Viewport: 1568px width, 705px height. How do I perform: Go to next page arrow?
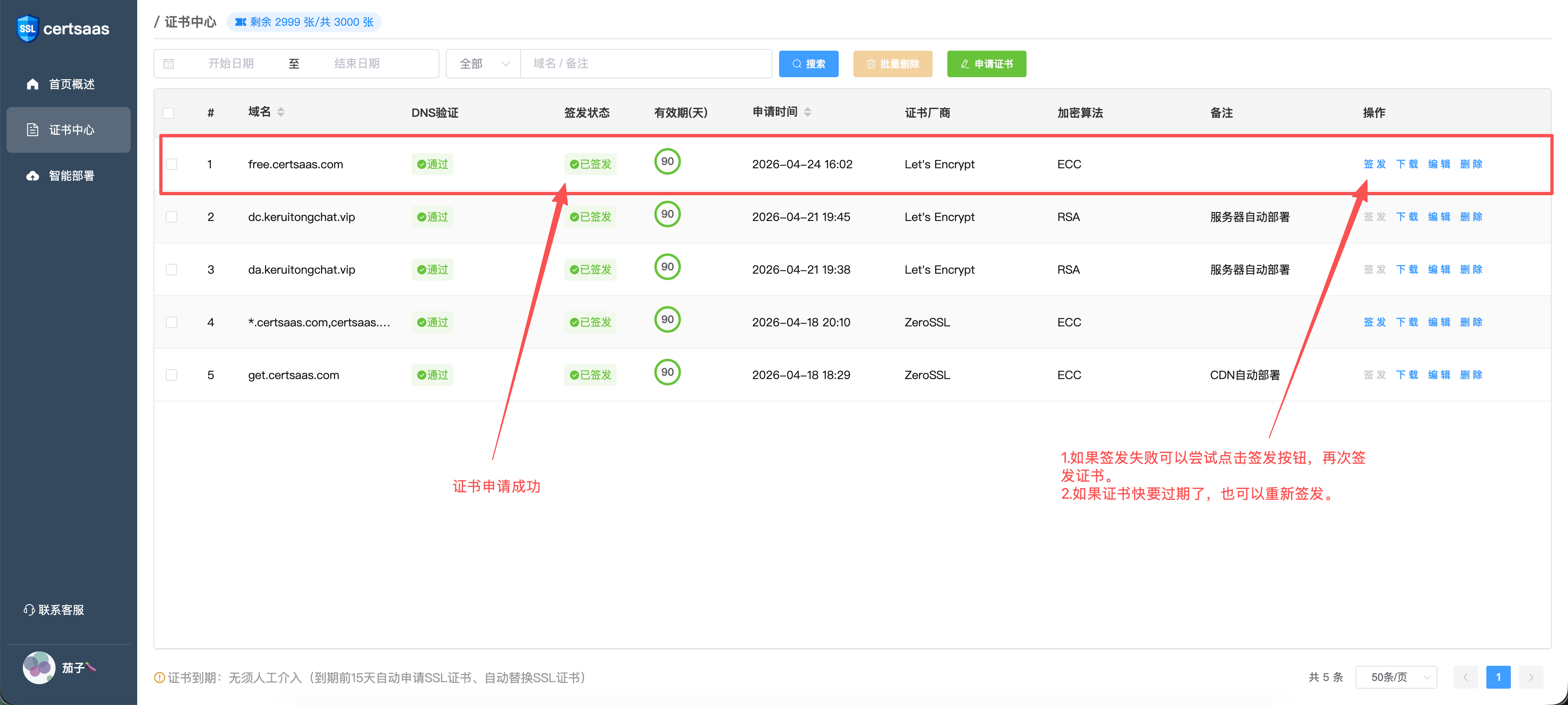tap(1530, 677)
